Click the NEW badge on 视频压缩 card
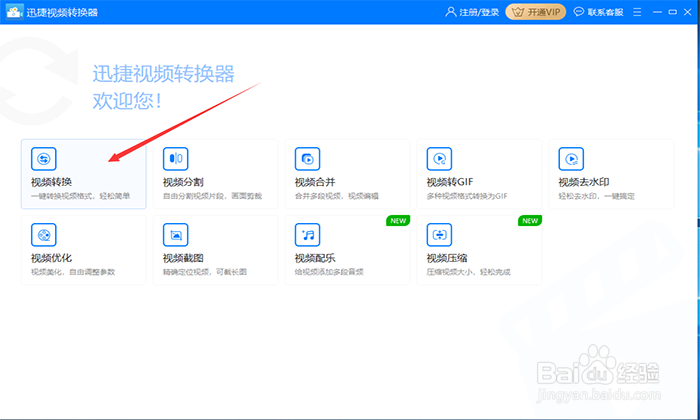The width and height of the screenshot is (700, 420). click(x=530, y=220)
